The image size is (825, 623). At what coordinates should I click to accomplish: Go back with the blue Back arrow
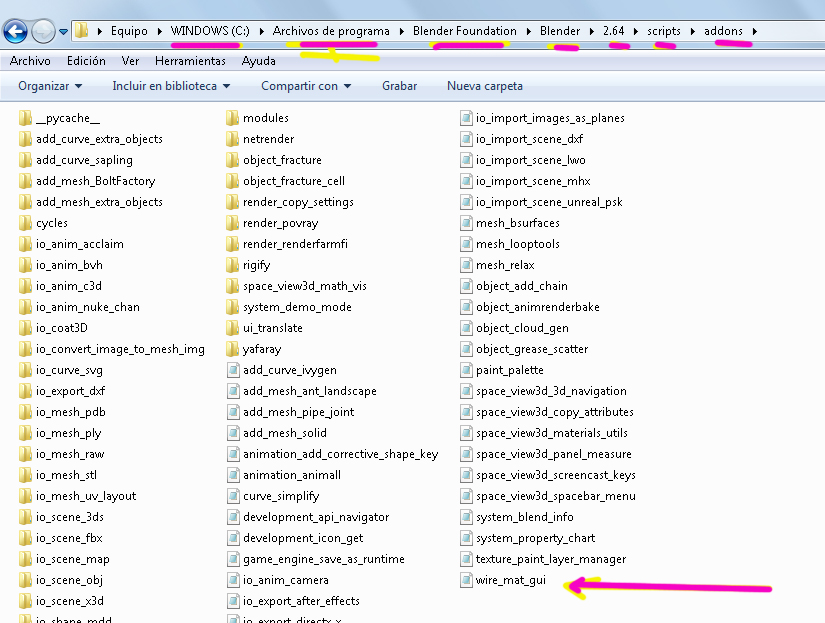pyautogui.click(x=15, y=31)
